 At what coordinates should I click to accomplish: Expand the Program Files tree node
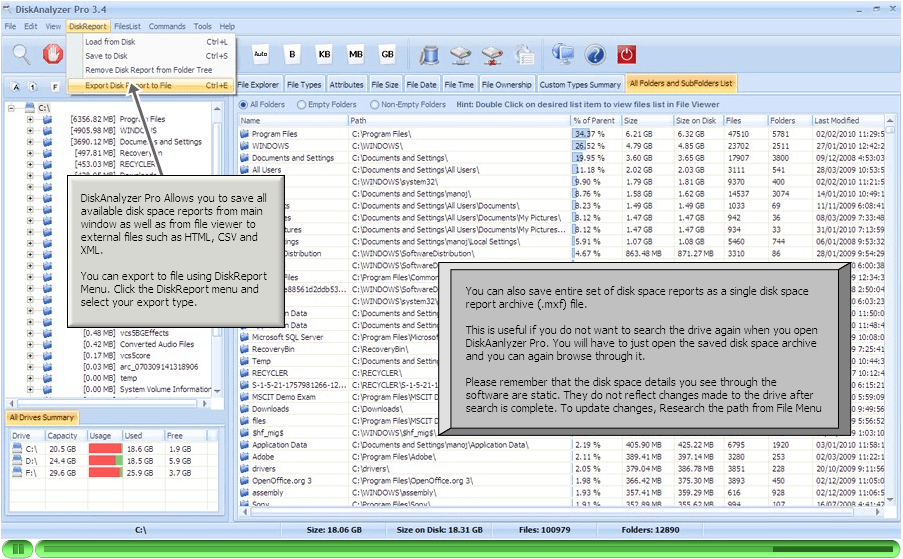point(30,119)
